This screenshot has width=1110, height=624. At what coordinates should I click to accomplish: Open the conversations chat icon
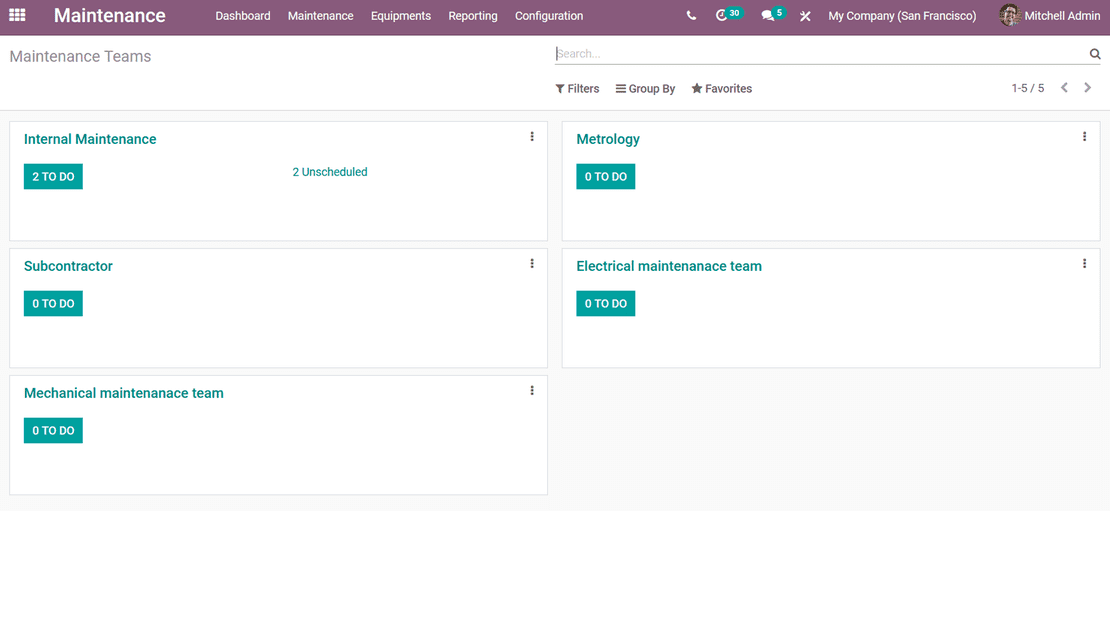click(x=768, y=16)
